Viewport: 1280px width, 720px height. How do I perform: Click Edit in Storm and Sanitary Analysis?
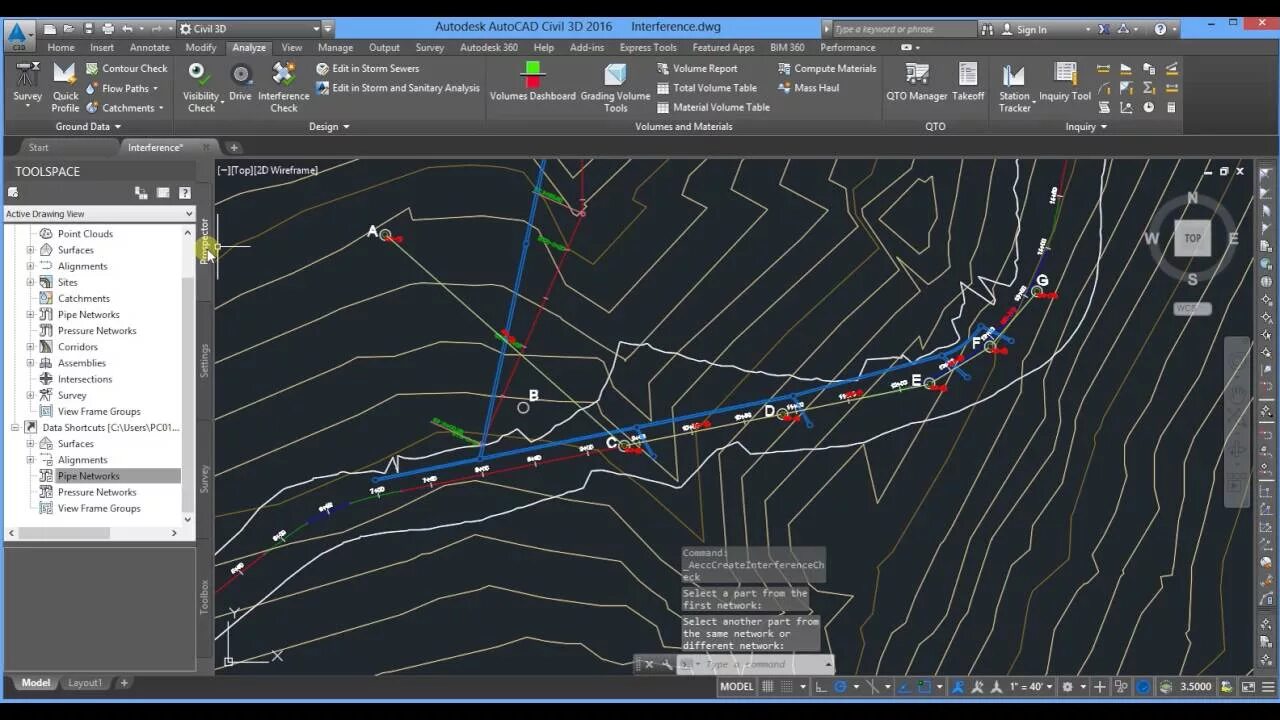click(x=398, y=88)
